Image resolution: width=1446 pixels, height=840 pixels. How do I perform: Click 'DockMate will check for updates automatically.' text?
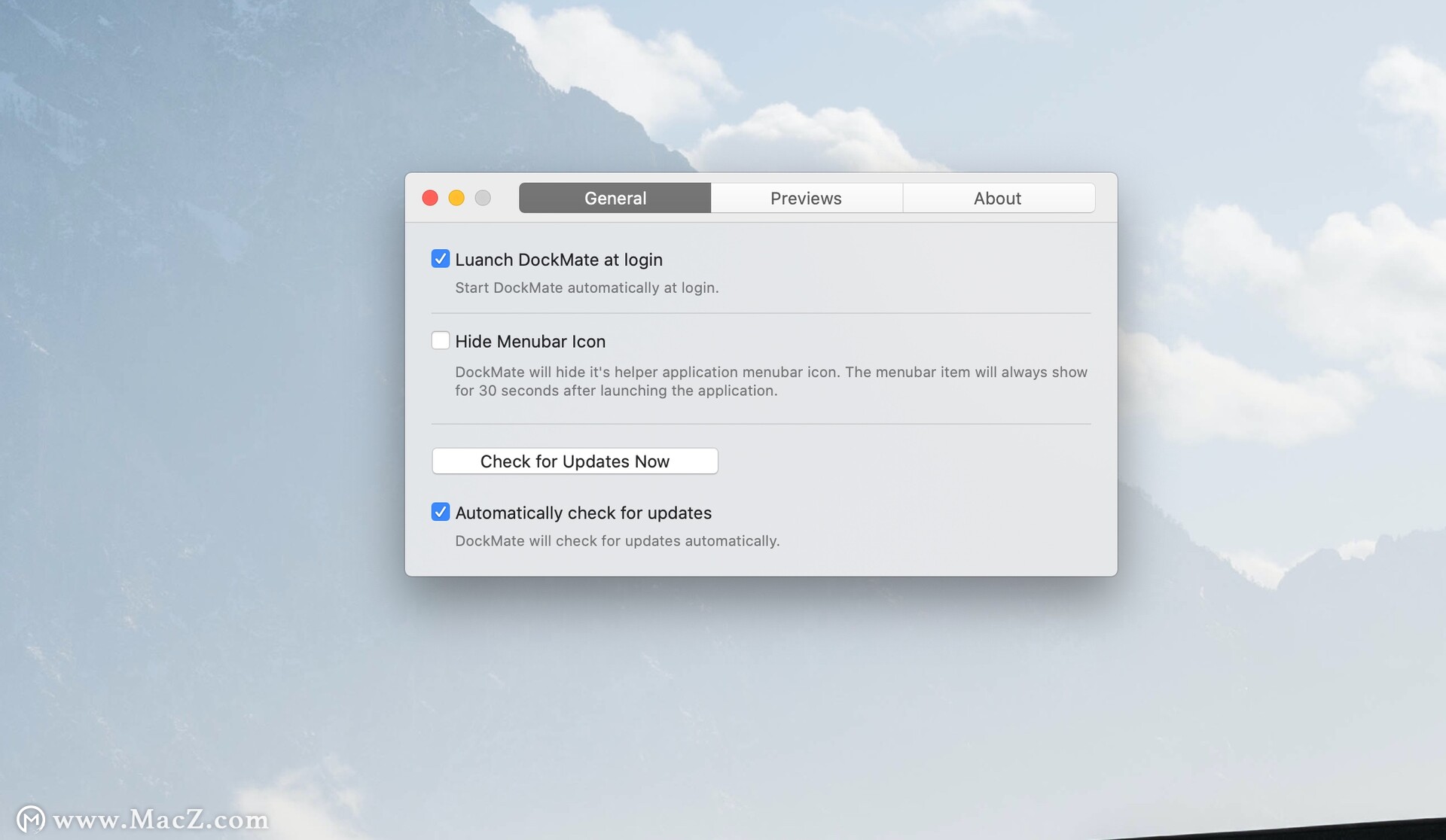[x=617, y=541]
